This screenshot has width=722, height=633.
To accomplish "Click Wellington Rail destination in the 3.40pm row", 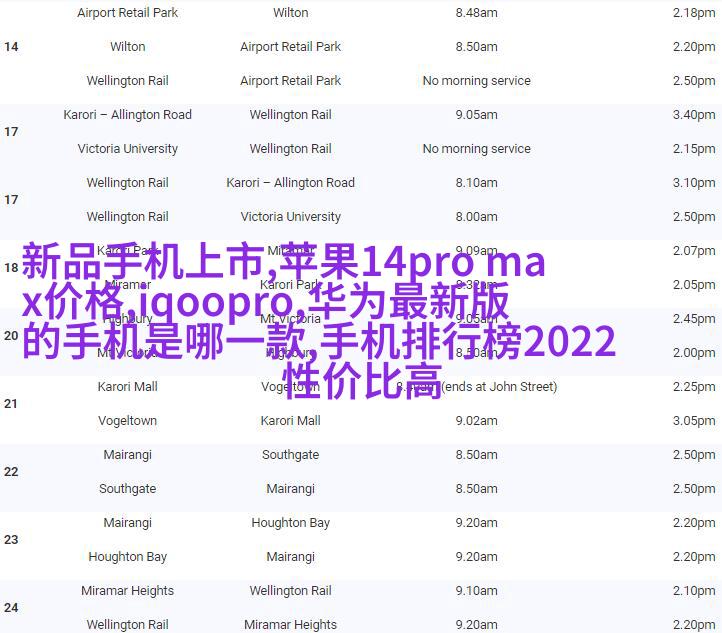I will point(291,115).
